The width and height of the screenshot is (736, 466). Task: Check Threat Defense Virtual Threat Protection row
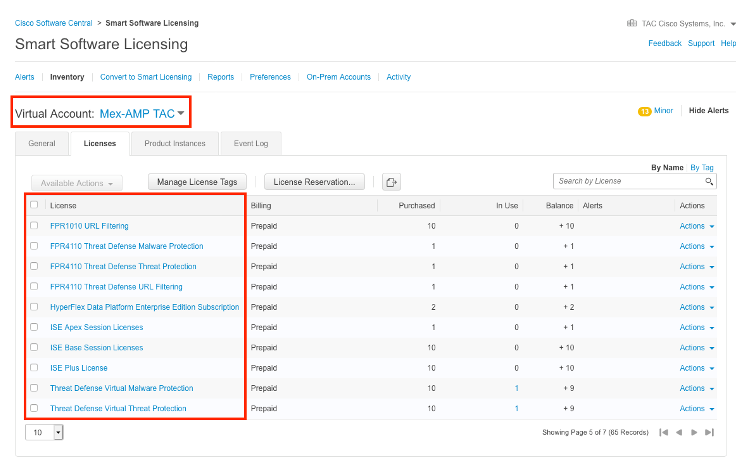(x=34, y=408)
